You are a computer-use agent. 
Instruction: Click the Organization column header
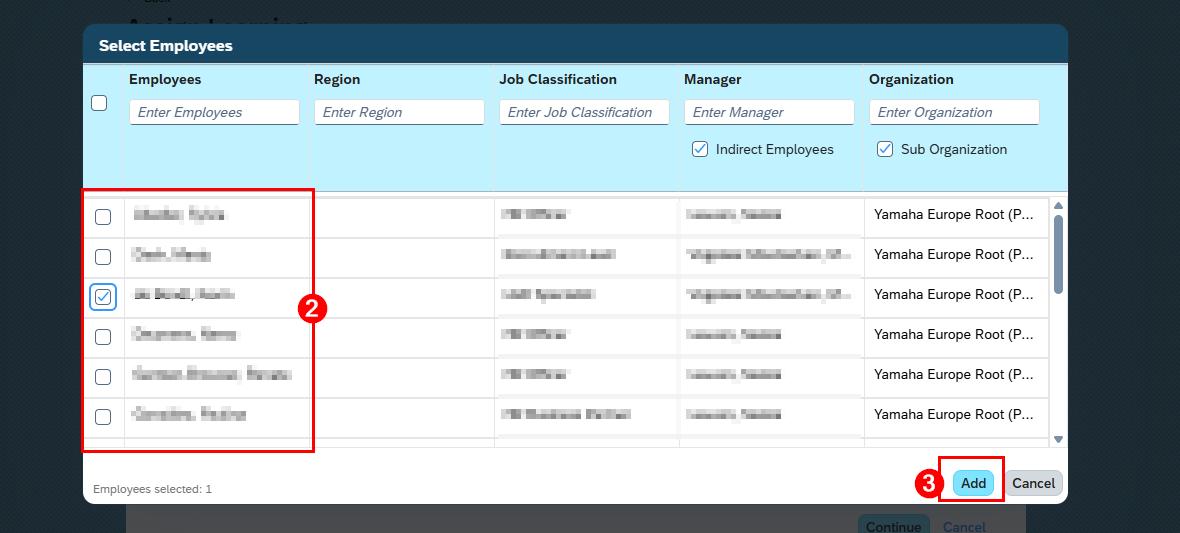coord(911,79)
